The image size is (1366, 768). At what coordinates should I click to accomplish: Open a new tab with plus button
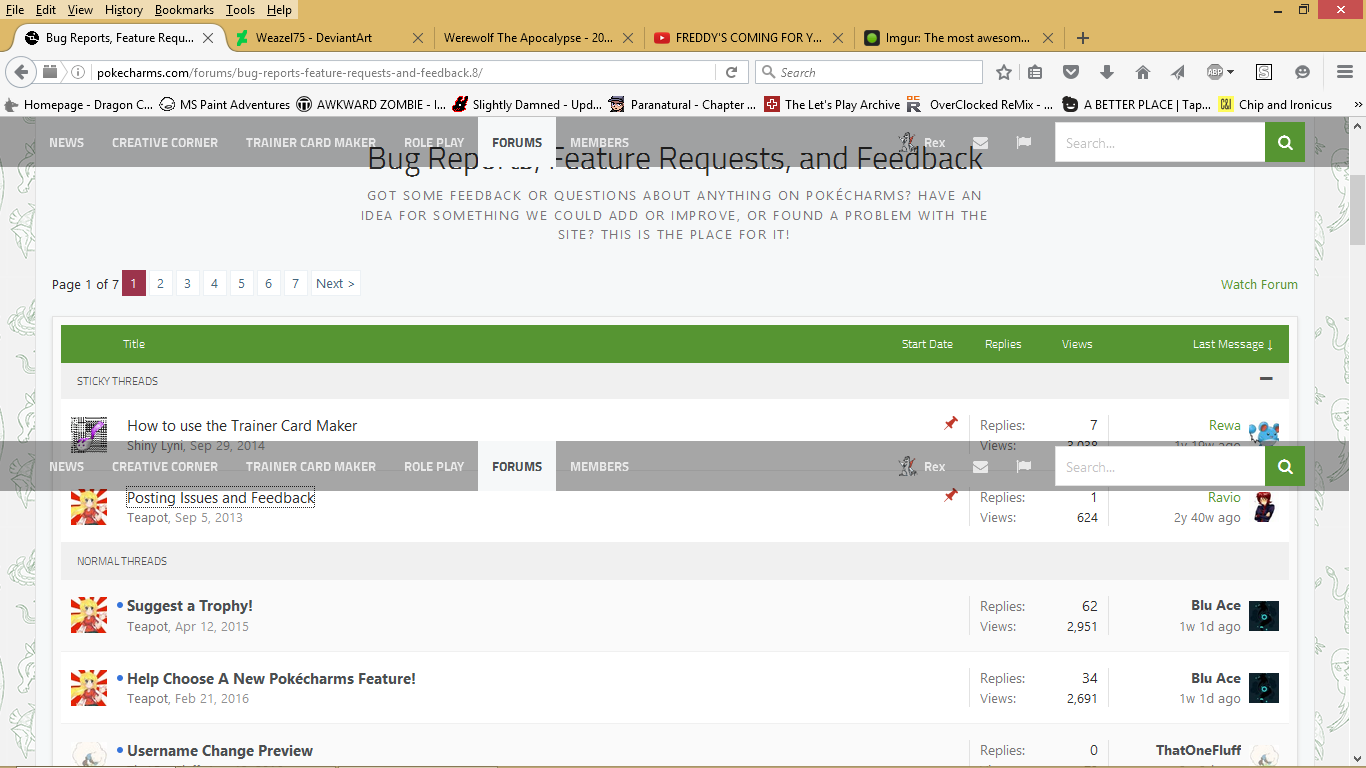[x=1082, y=38]
